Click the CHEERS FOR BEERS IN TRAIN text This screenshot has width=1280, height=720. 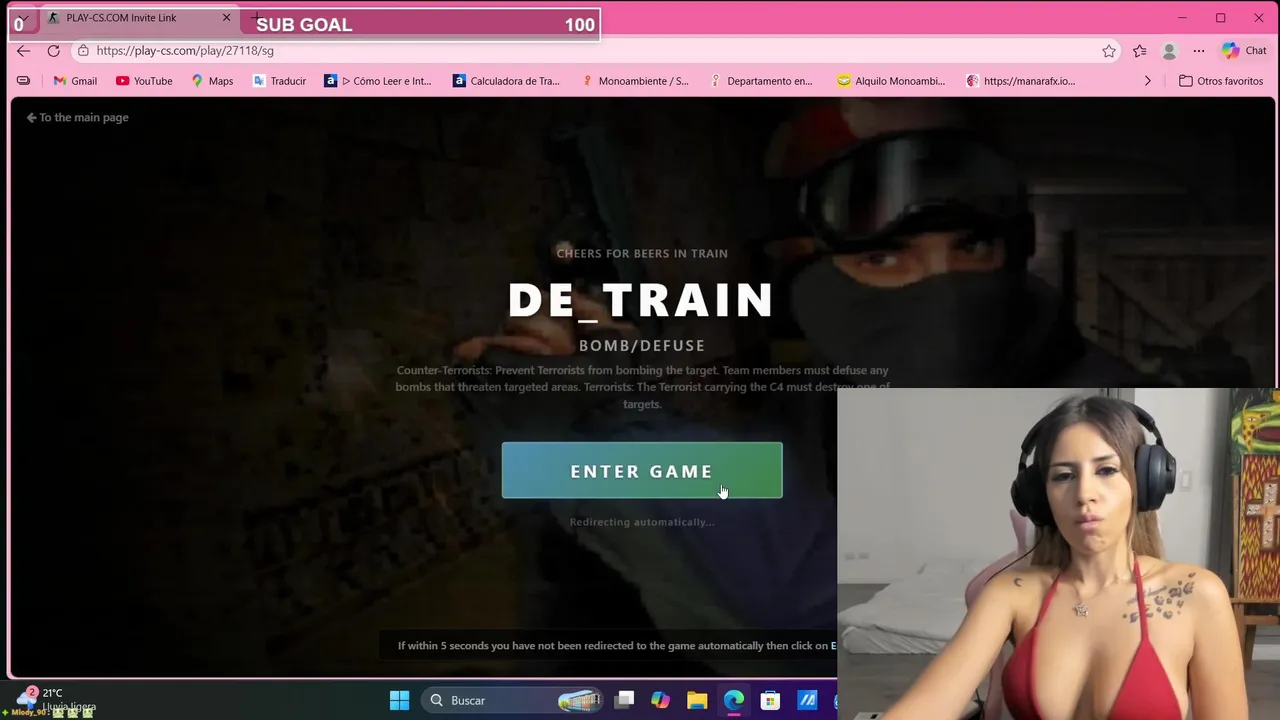click(x=642, y=253)
